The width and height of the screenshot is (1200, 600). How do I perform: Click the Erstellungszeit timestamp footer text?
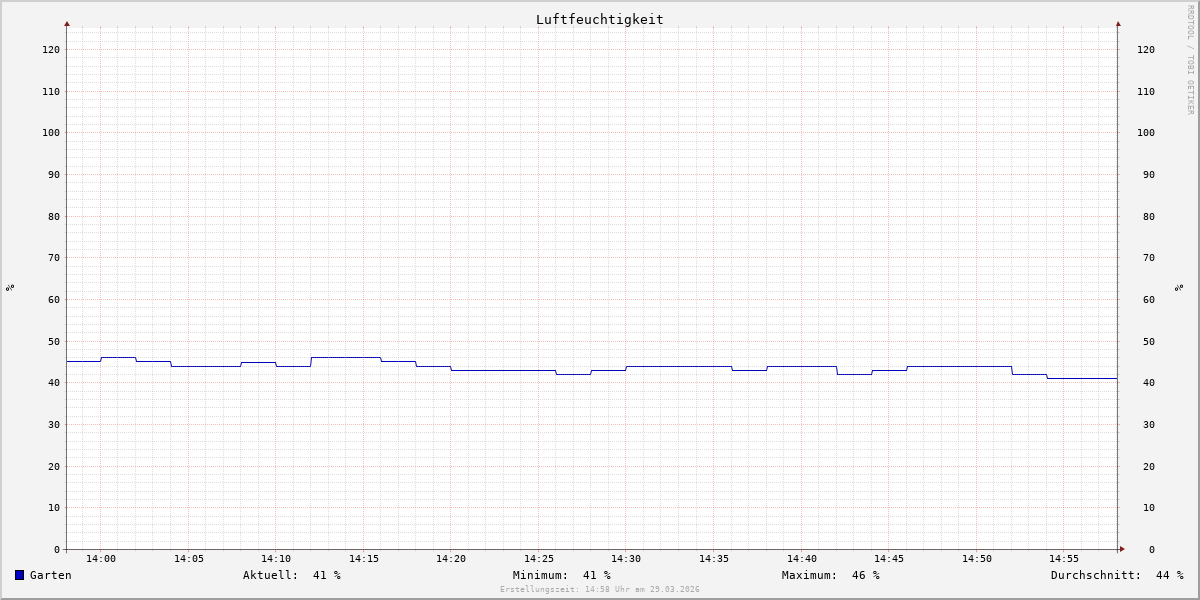599,590
